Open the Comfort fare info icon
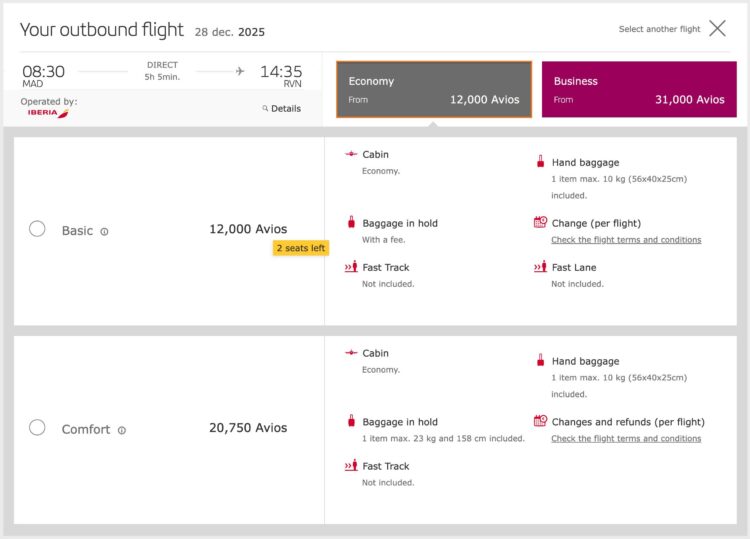This screenshot has height=539, width=750. pos(122,430)
